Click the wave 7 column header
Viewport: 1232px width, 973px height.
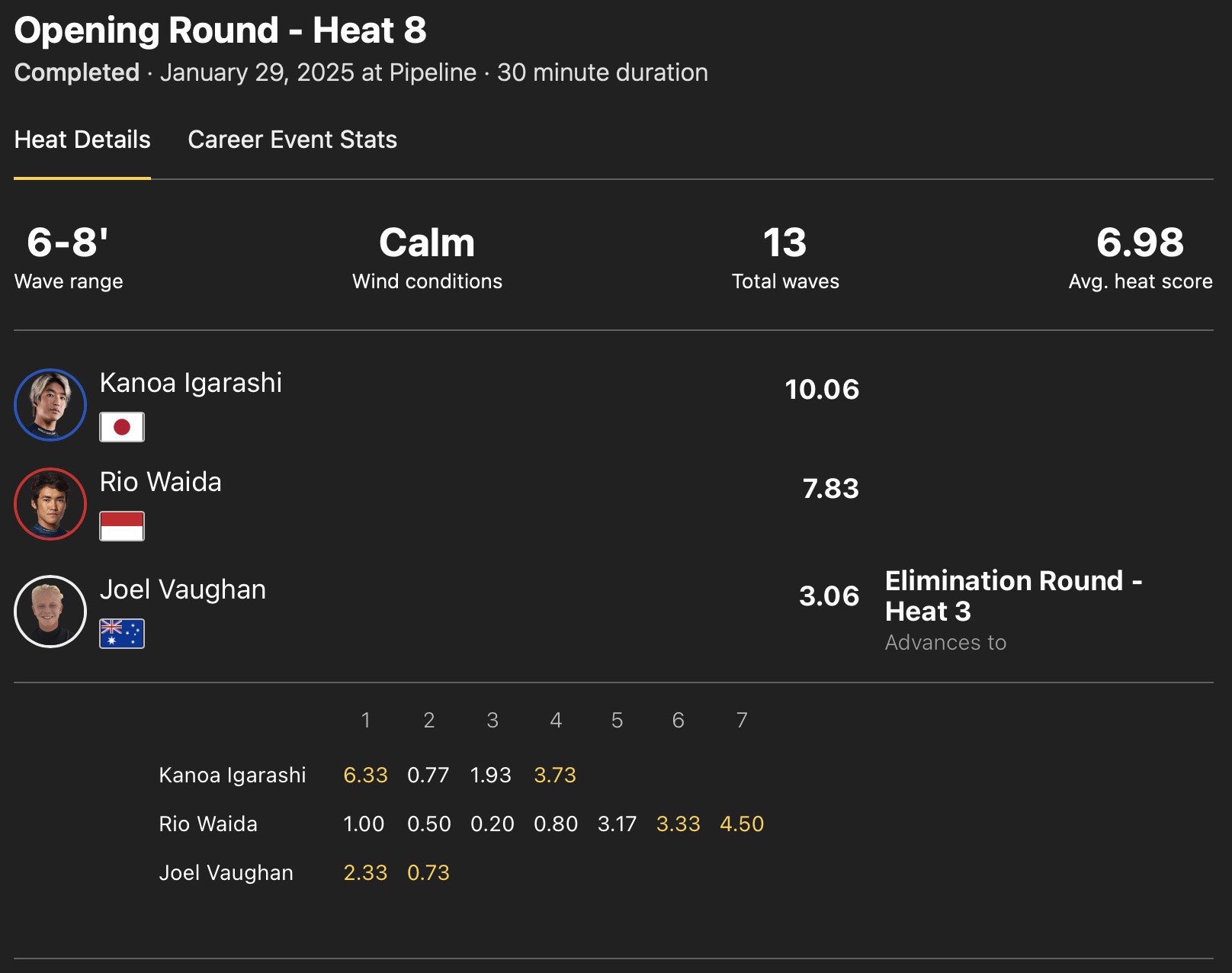[742, 721]
